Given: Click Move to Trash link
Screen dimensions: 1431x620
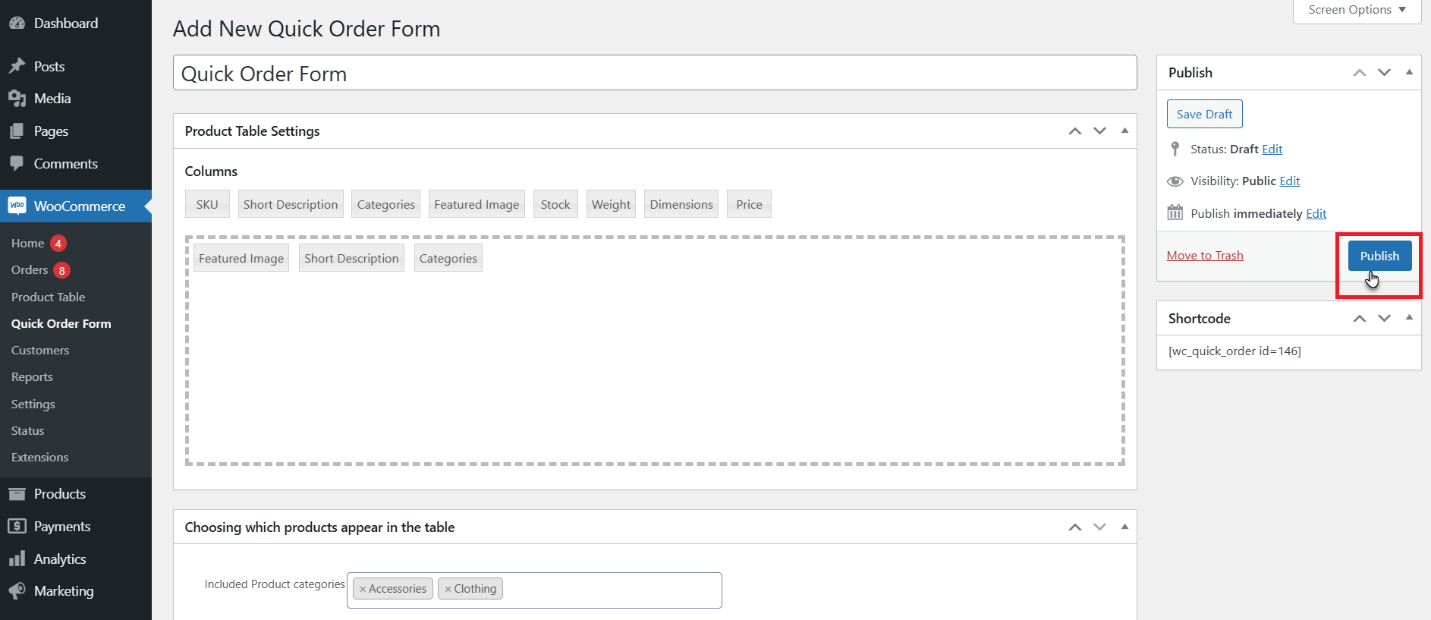Looking at the screenshot, I should pyautogui.click(x=1205, y=255).
